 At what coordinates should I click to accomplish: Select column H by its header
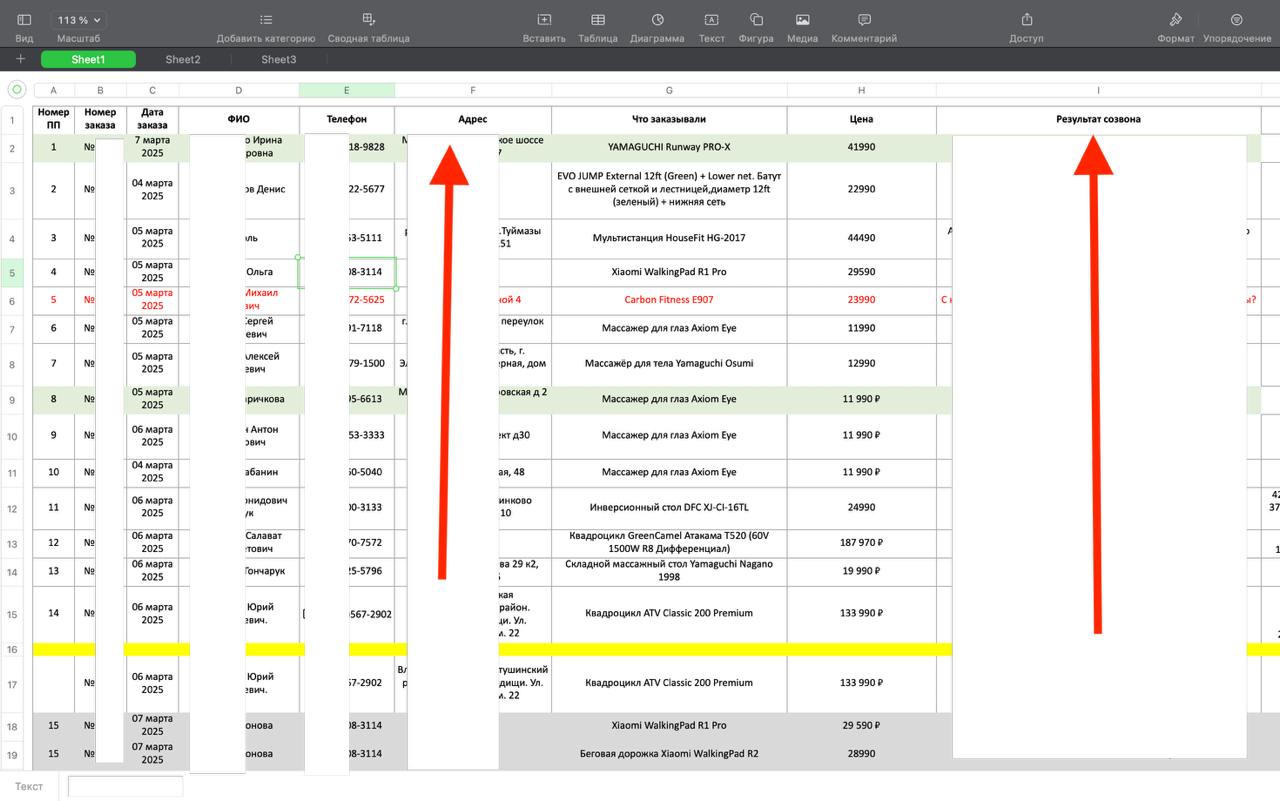click(861, 90)
